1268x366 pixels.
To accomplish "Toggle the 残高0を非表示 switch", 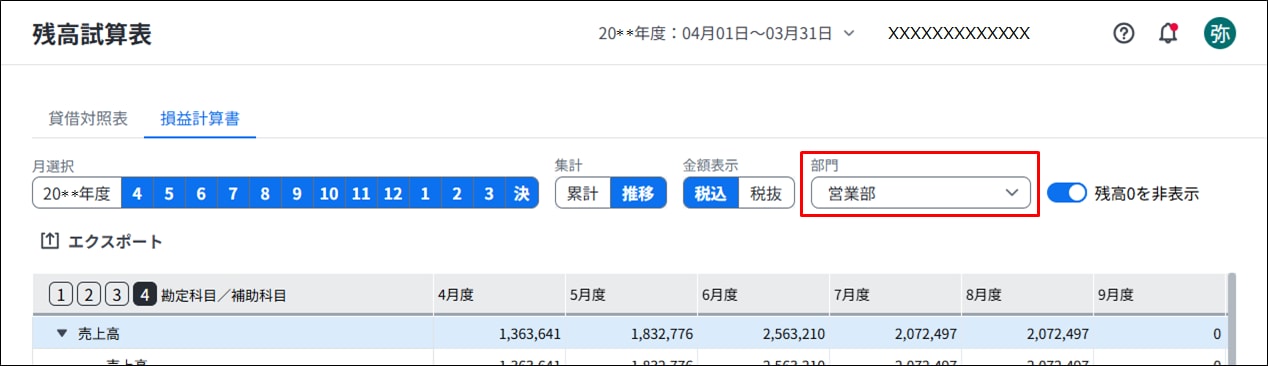I will (1066, 193).
